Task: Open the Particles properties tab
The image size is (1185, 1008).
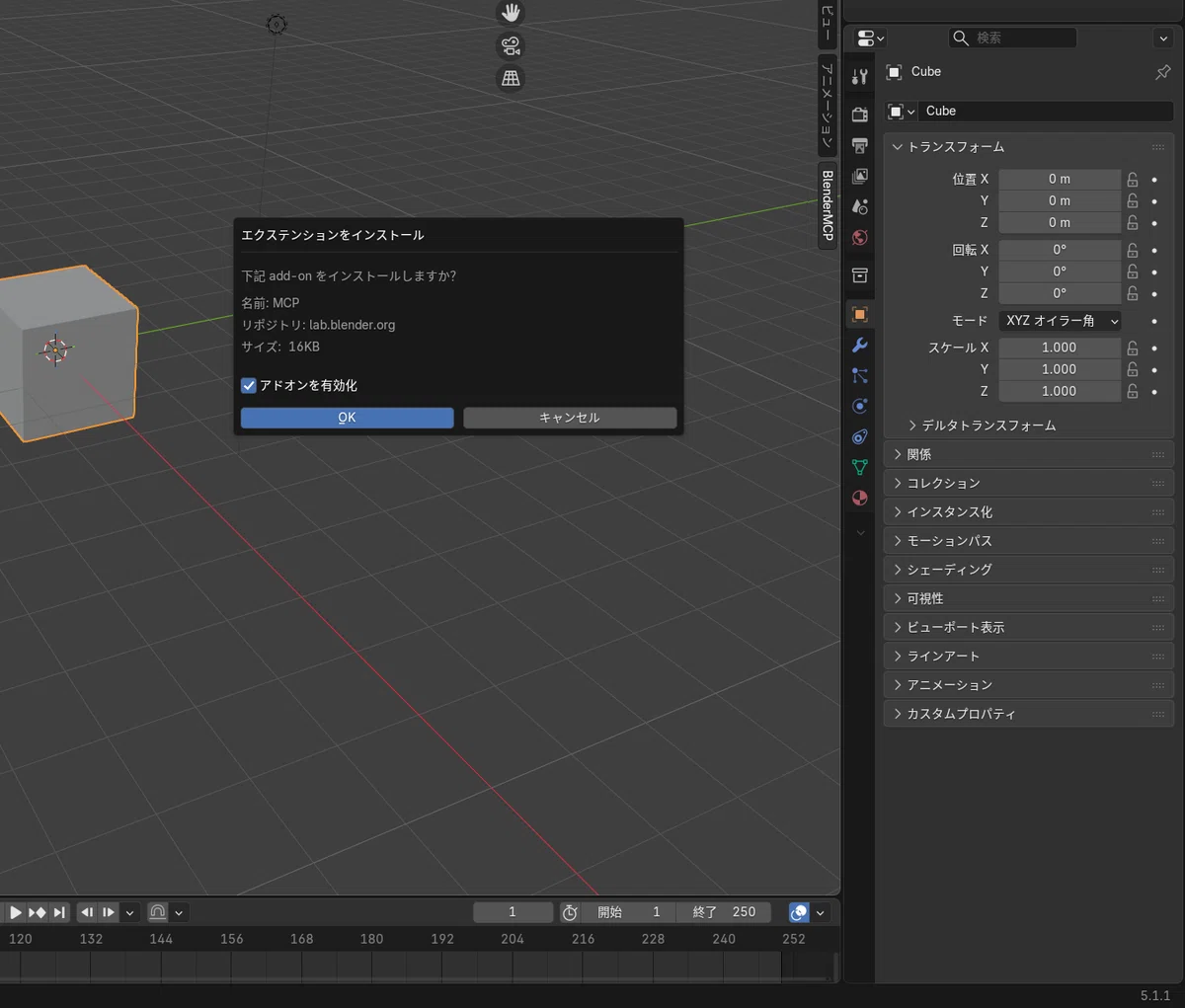Action: (x=860, y=375)
